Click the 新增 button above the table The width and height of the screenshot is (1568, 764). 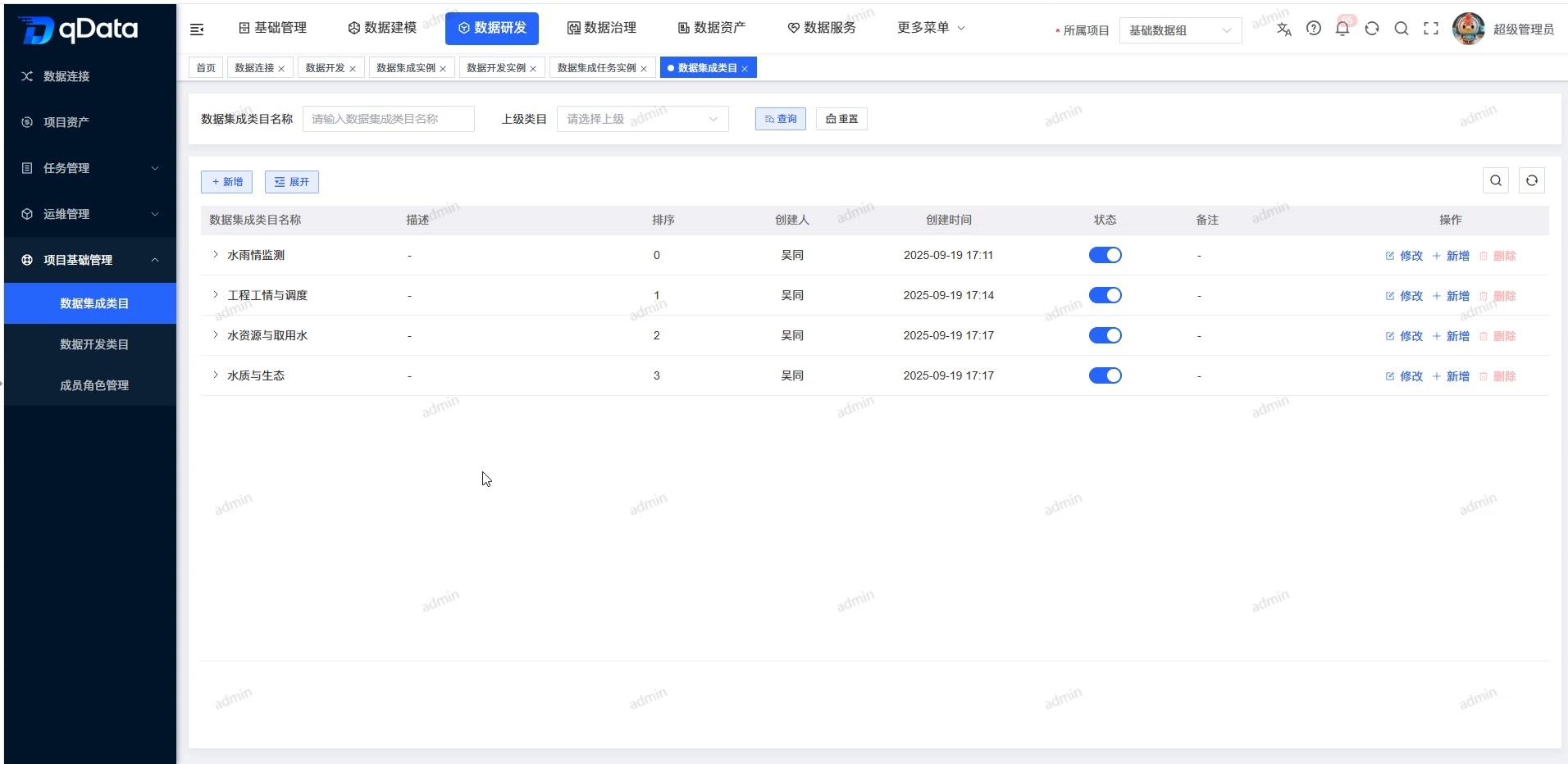click(226, 182)
